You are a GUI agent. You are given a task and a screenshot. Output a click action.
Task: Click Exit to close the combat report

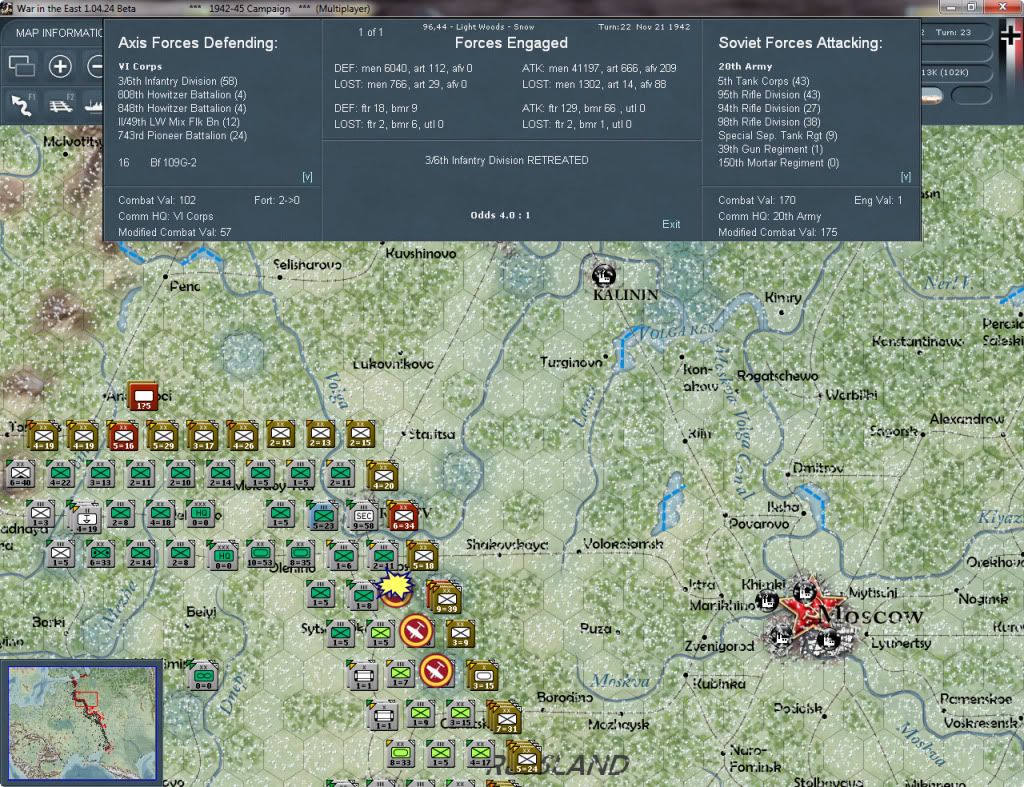pos(671,224)
